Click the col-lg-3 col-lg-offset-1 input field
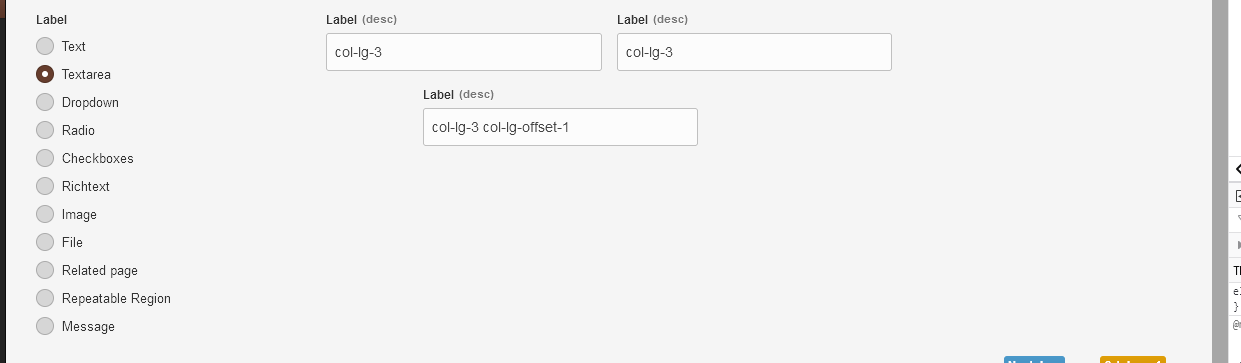The height and width of the screenshot is (363, 1241). tap(560, 127)
